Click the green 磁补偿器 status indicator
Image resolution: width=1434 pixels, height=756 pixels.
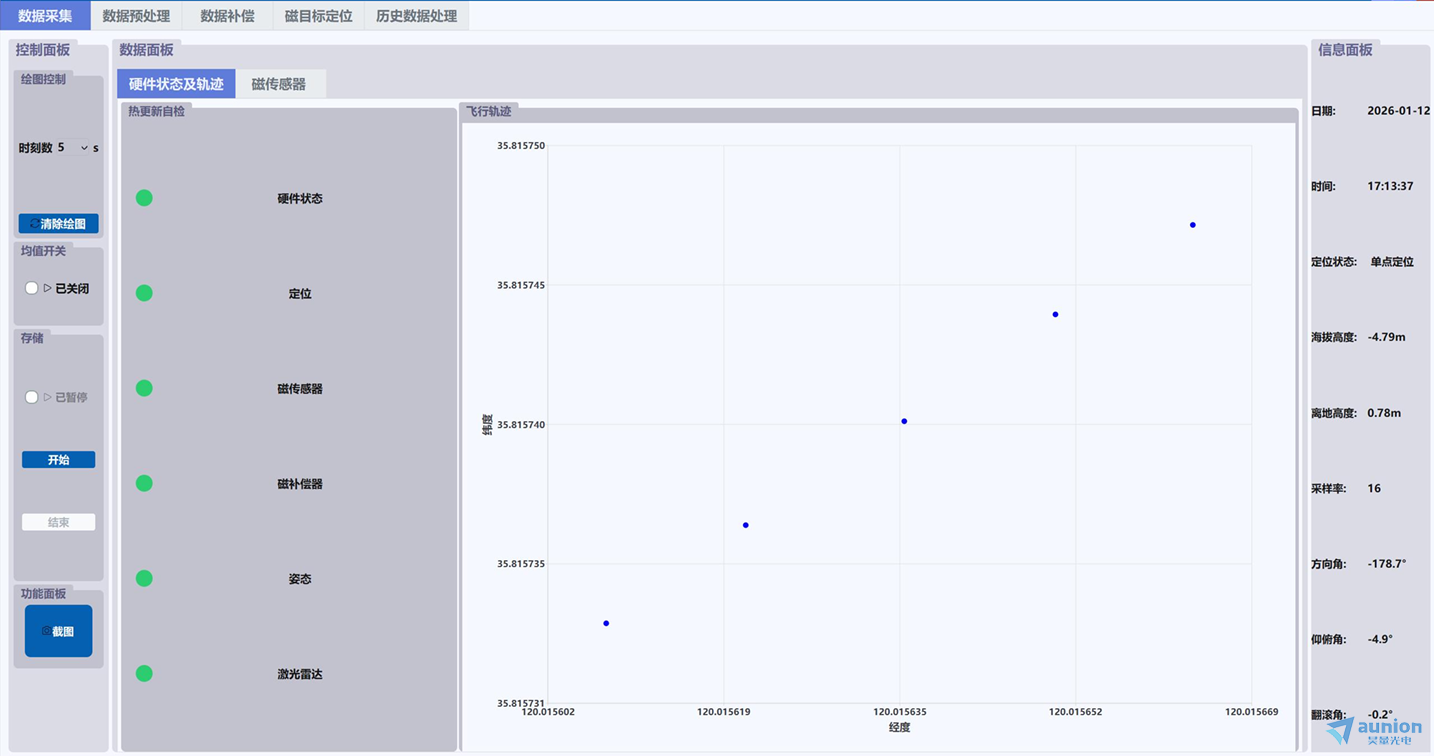144,483
